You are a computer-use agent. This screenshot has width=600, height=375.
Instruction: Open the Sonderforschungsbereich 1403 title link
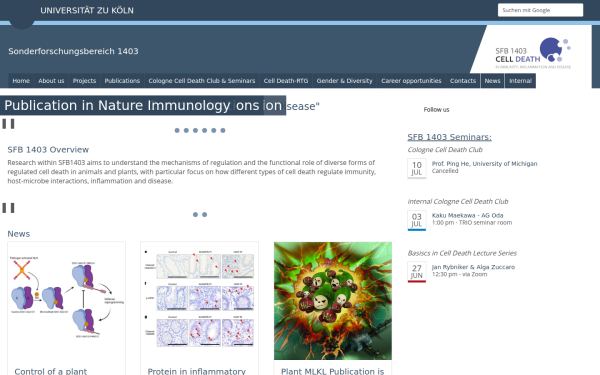pos(73,51)
